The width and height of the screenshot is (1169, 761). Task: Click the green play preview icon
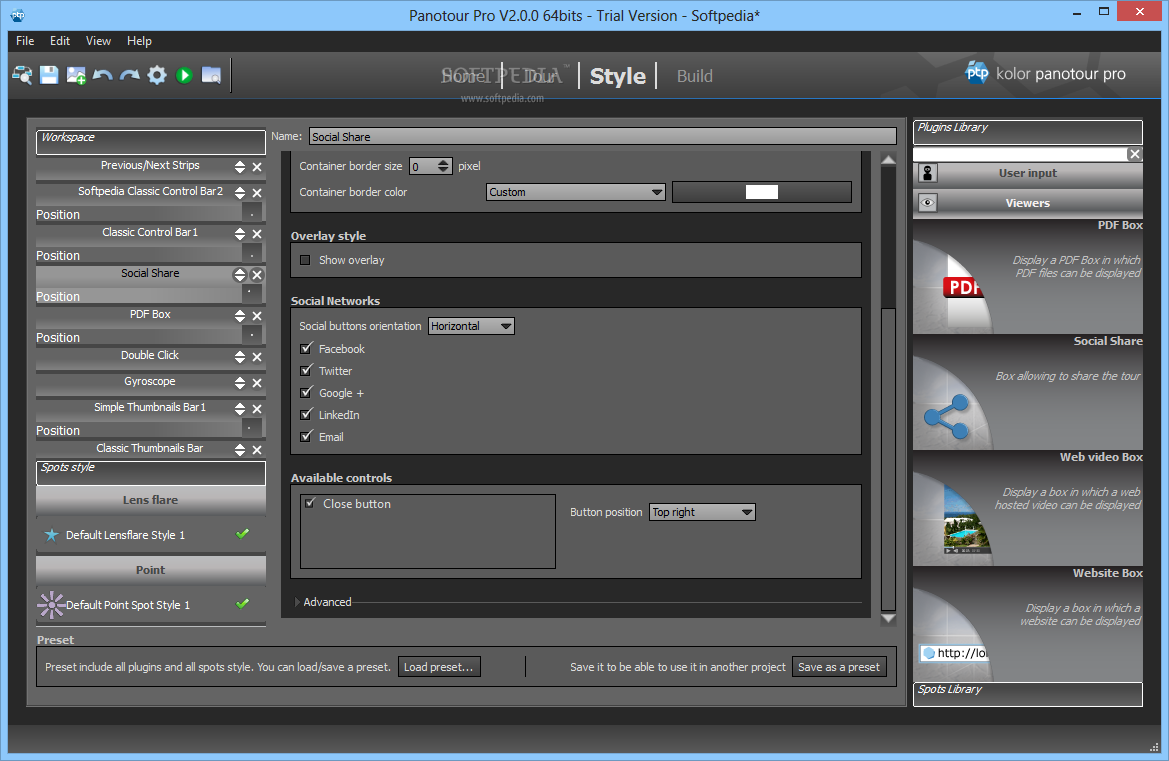pyautogui.click(x=184, y=75)
